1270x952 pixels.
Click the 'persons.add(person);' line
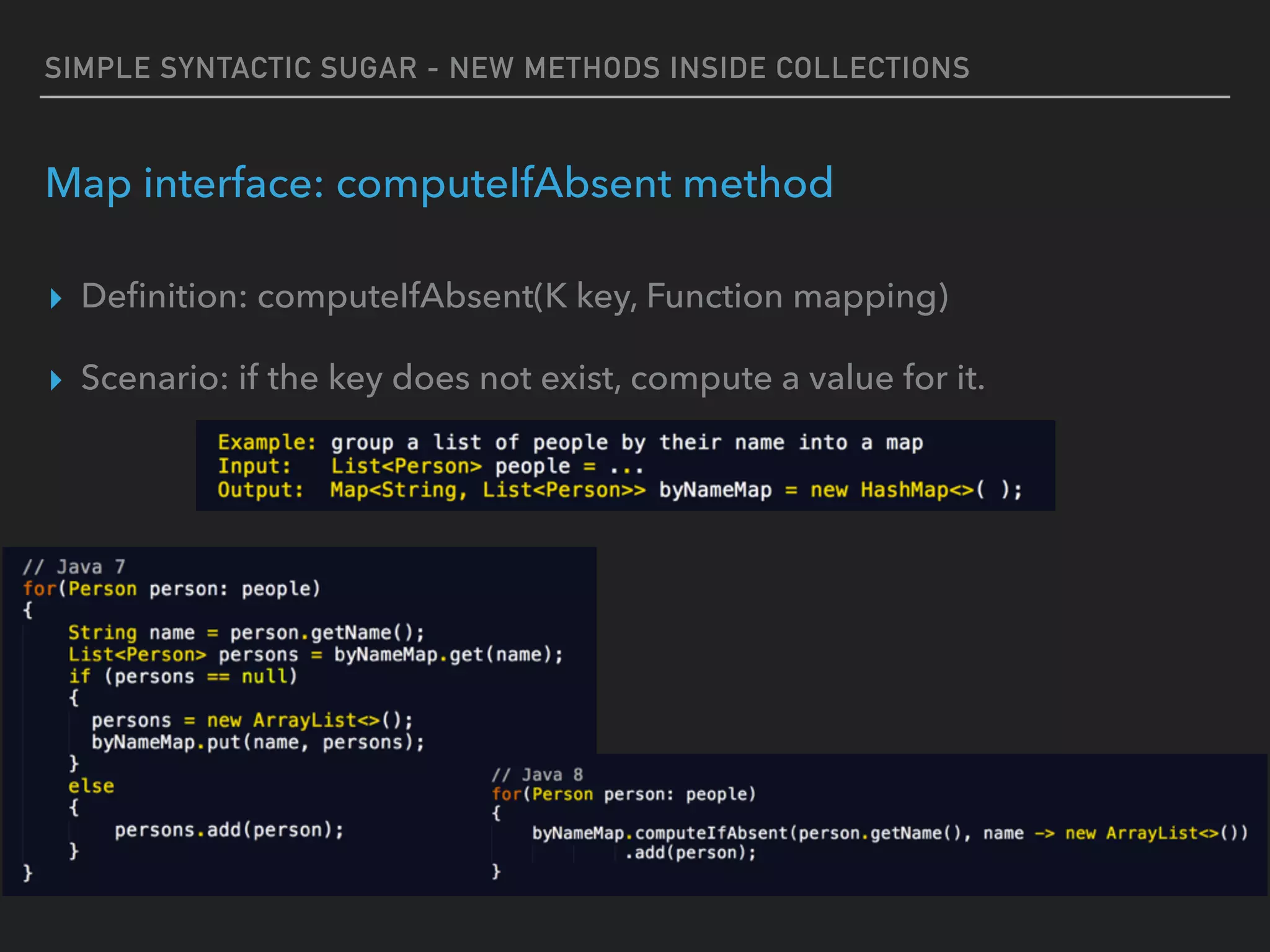[229, 831]
